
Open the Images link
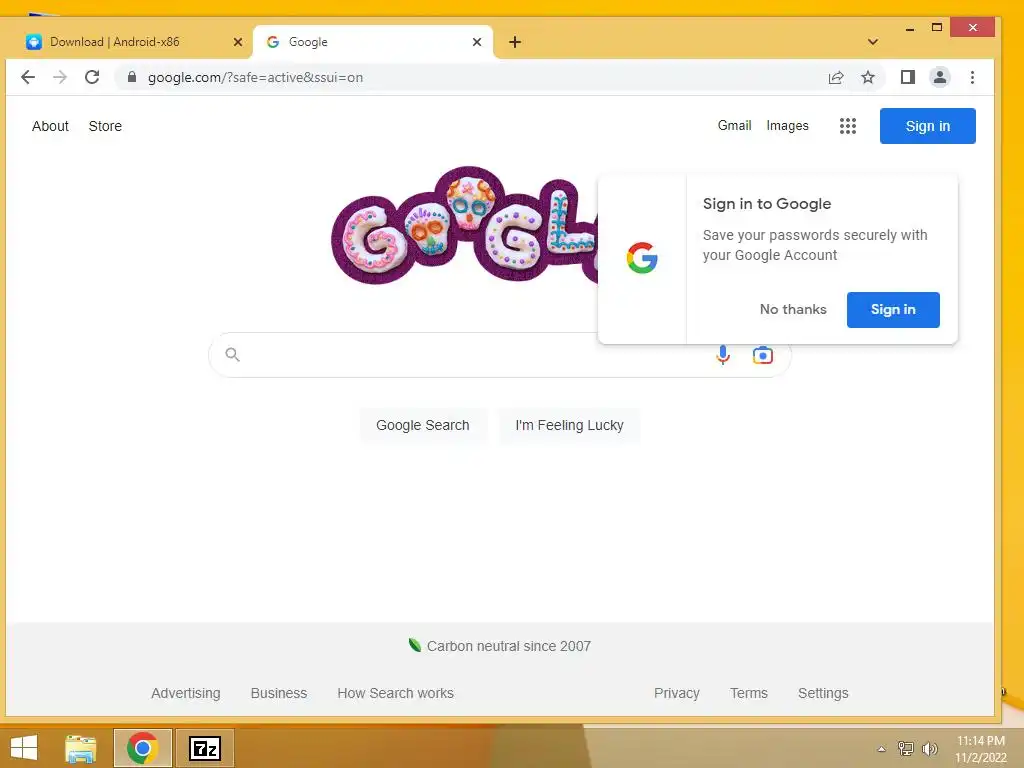click(788, 125)
